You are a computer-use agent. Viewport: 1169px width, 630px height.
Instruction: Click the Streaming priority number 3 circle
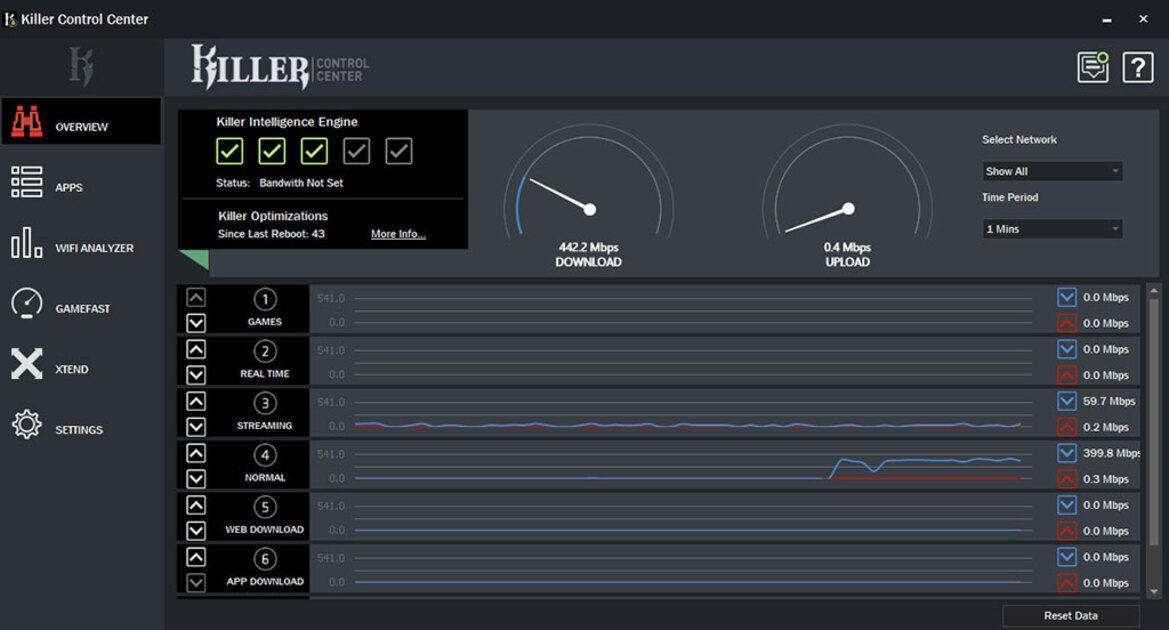tap(265, 403)
